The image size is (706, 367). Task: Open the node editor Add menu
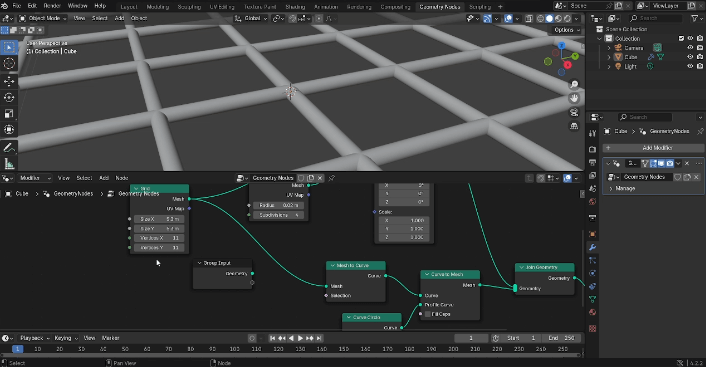(104, 178)
